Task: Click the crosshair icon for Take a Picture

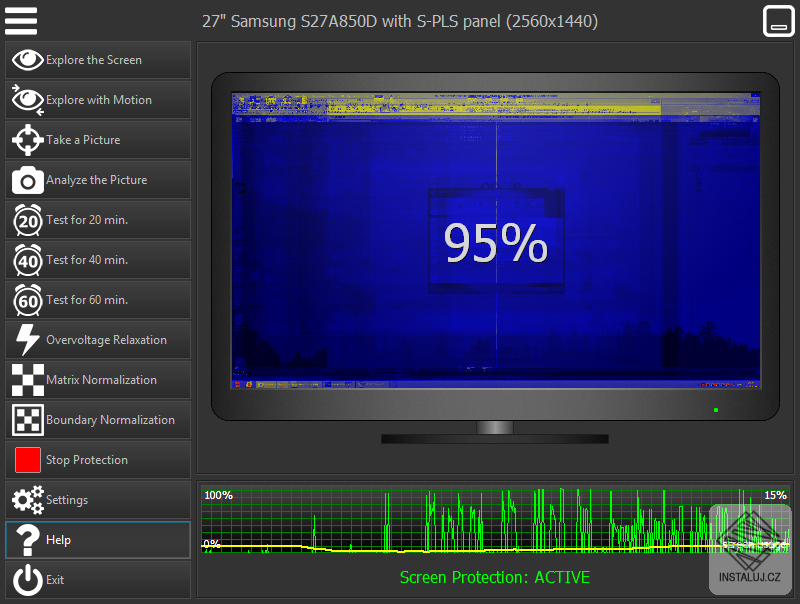Action: click(x=28, y=140)
